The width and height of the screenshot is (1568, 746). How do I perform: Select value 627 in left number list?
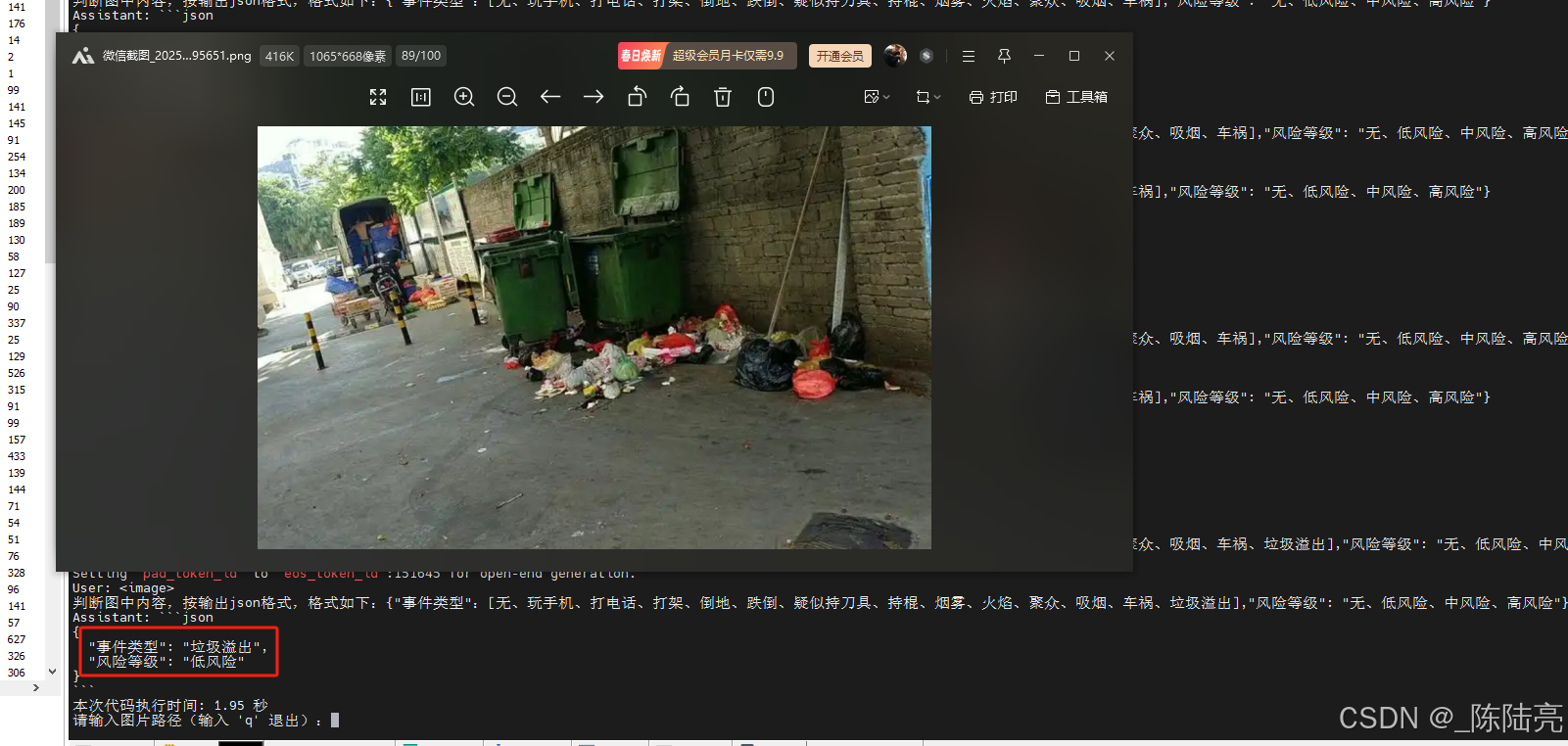17,639
